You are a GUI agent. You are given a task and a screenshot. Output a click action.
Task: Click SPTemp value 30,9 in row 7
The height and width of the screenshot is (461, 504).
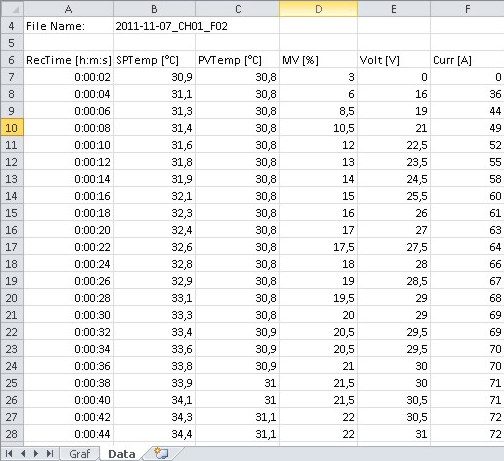point(154,77)
